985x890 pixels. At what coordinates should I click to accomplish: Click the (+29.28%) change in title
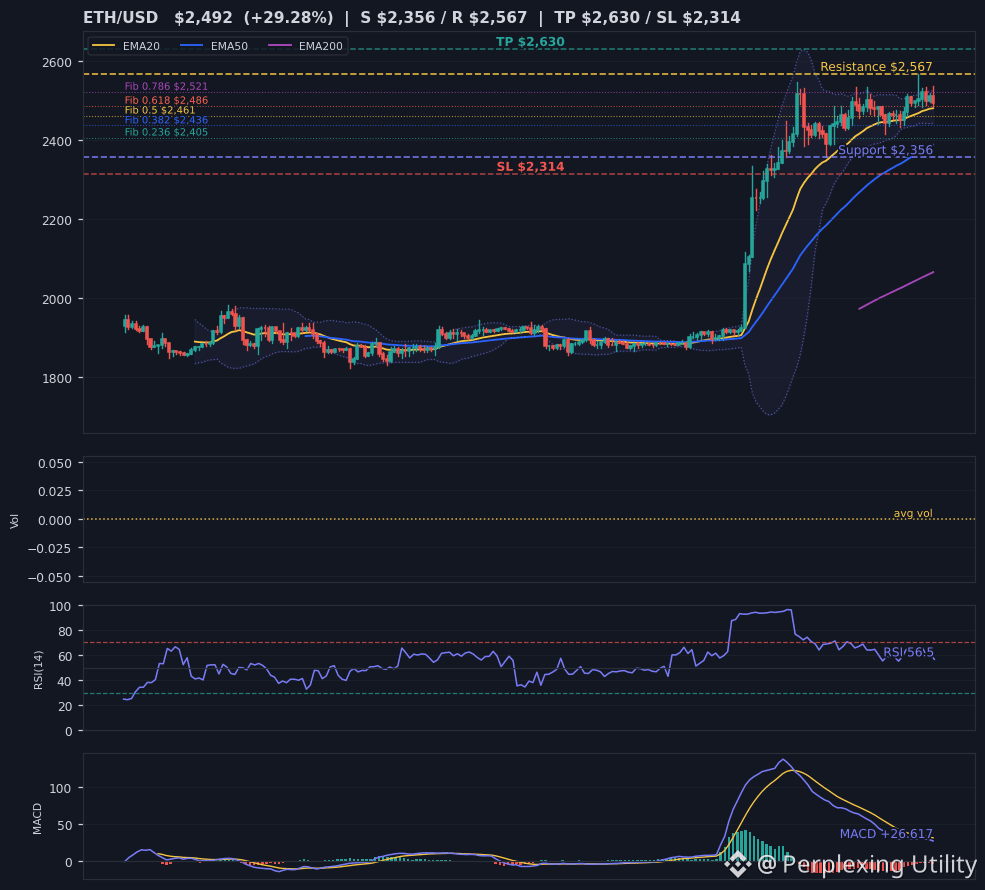(288, 18)
